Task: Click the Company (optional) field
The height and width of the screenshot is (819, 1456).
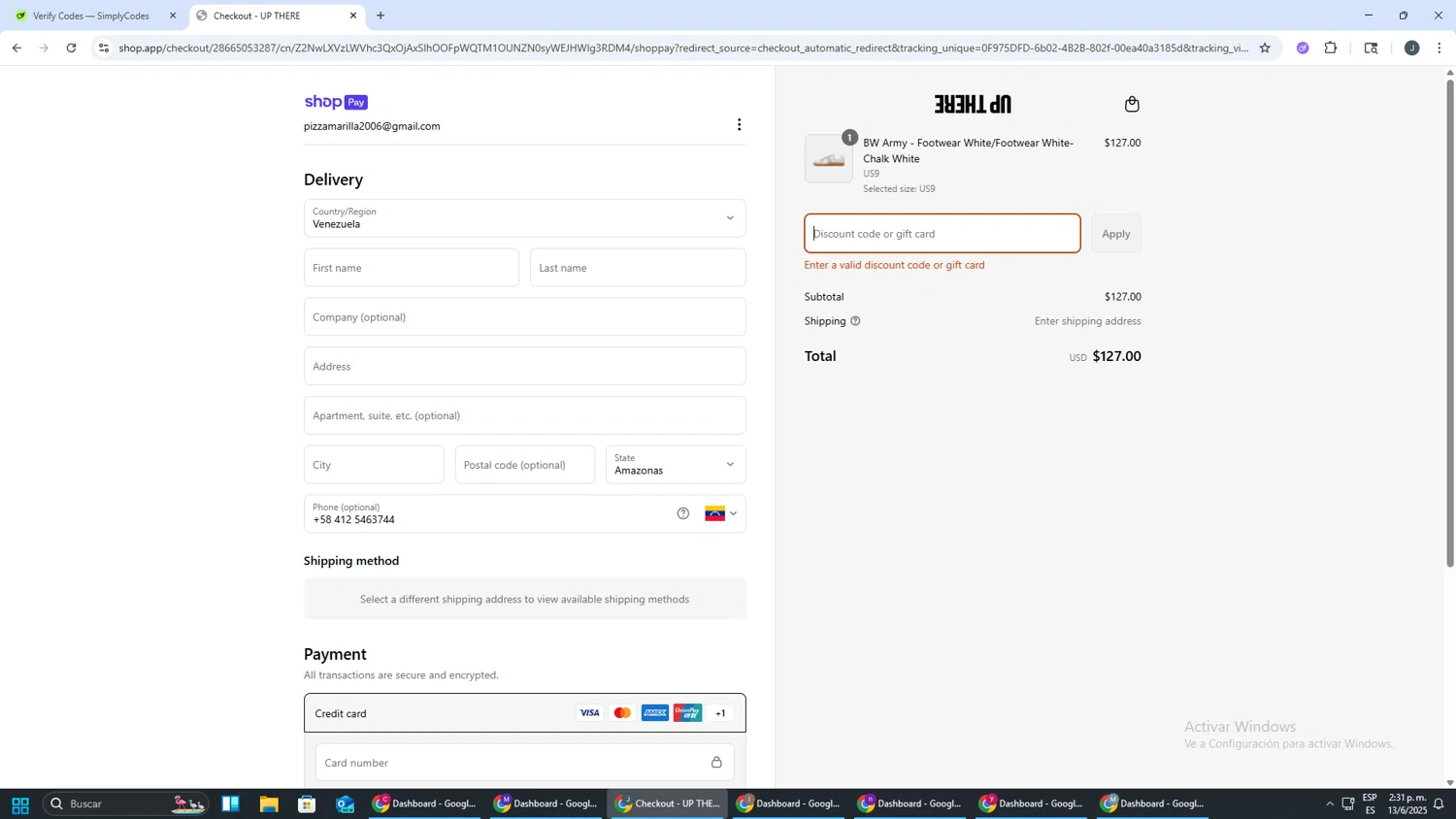Action: click(524, 317)
